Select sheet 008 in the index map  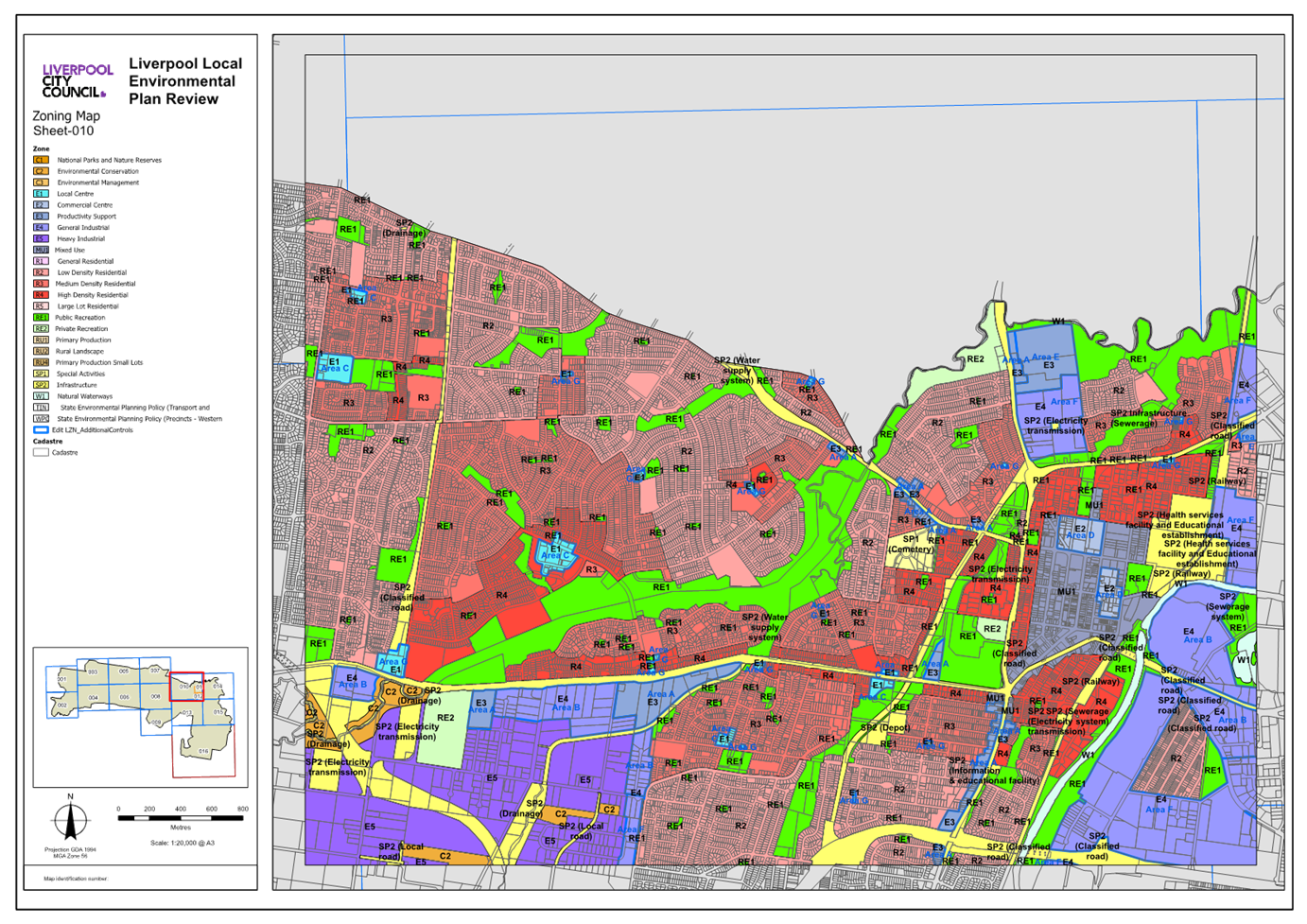point(155,696)
